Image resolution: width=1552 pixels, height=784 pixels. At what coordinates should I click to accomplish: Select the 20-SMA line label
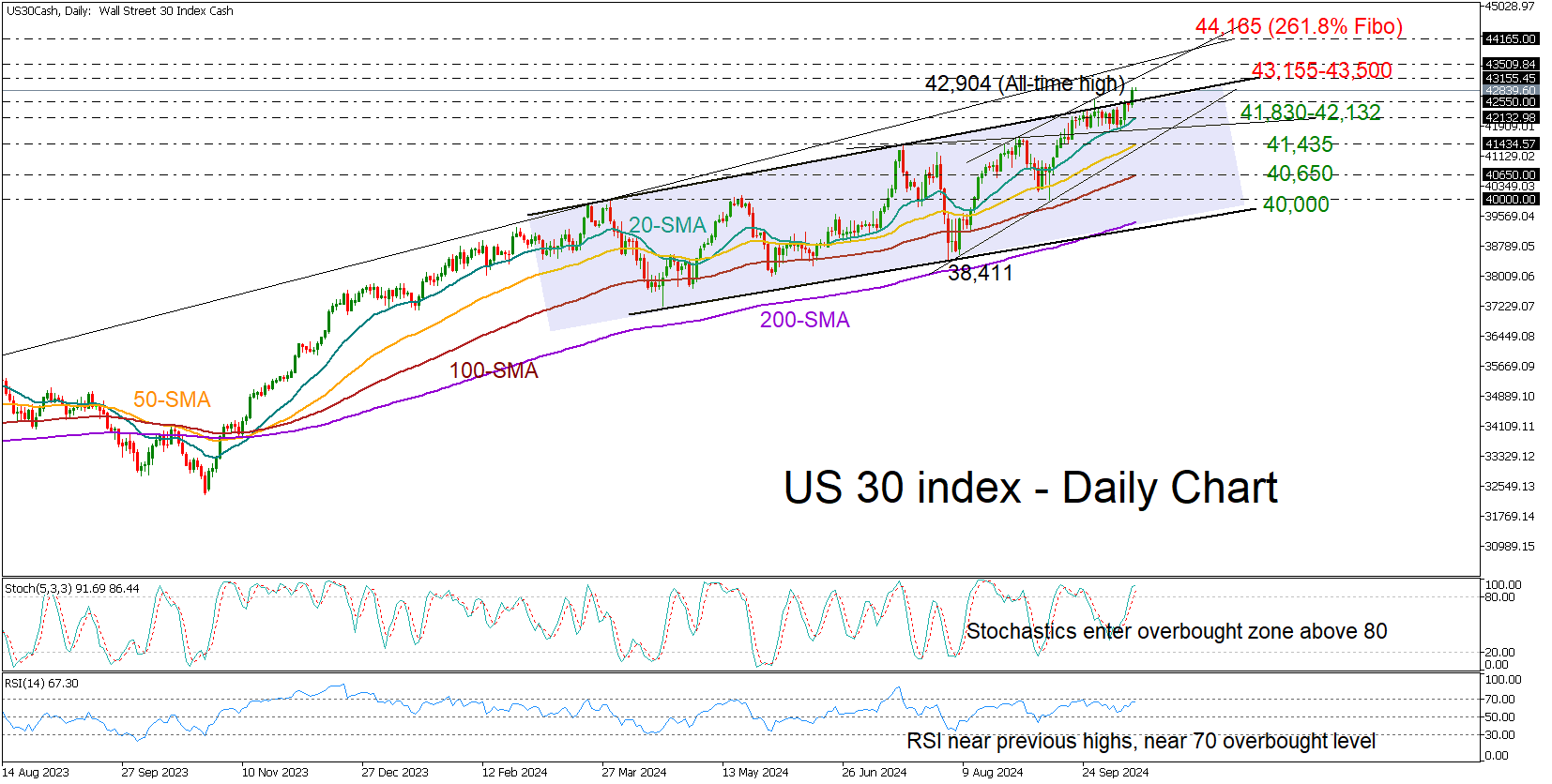666,225
